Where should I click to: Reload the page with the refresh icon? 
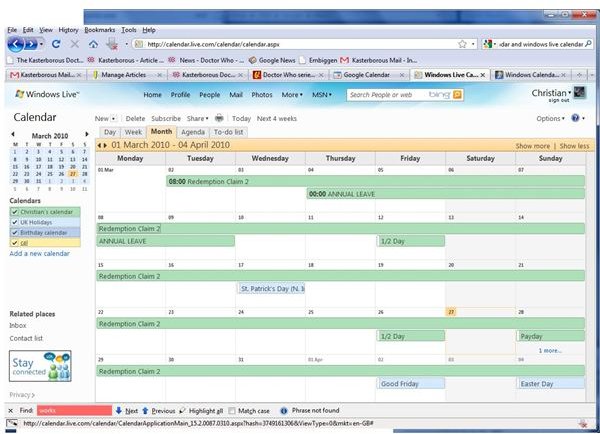(56, 44)
